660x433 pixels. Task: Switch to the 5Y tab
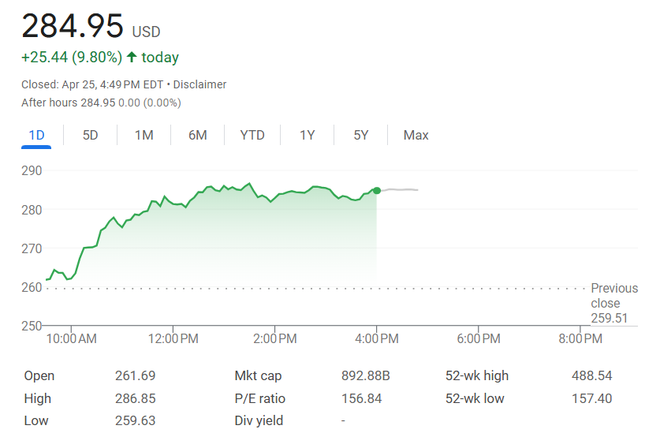coord(361,135)
